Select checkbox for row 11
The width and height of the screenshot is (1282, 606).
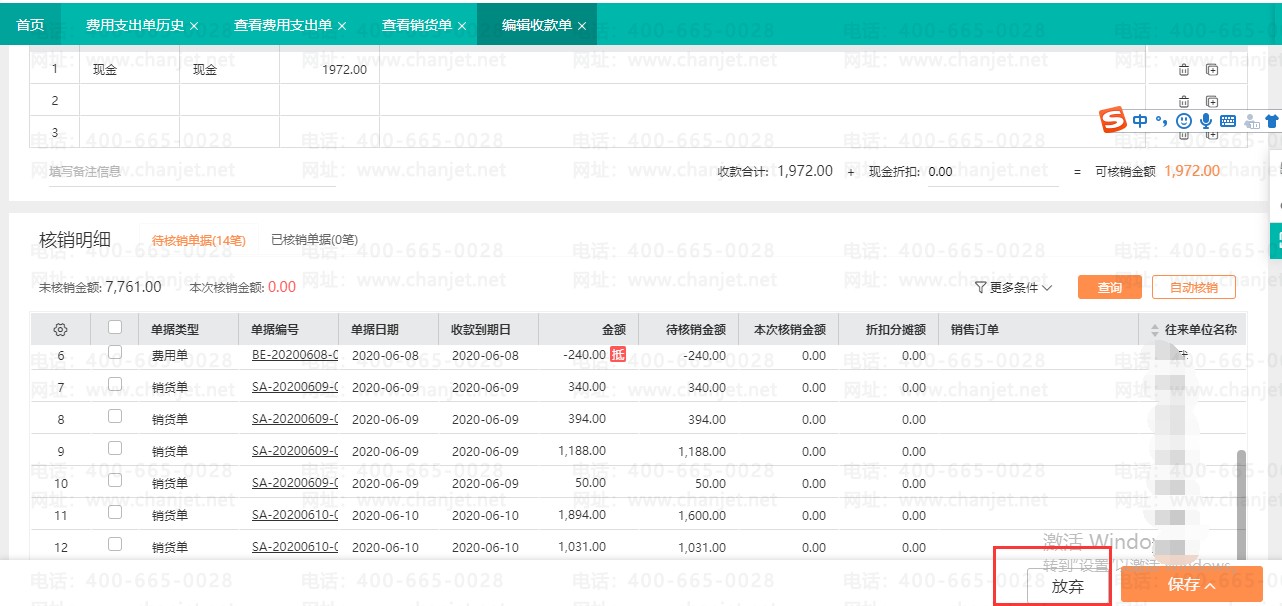pyautogui.click(x=115, y=513)
